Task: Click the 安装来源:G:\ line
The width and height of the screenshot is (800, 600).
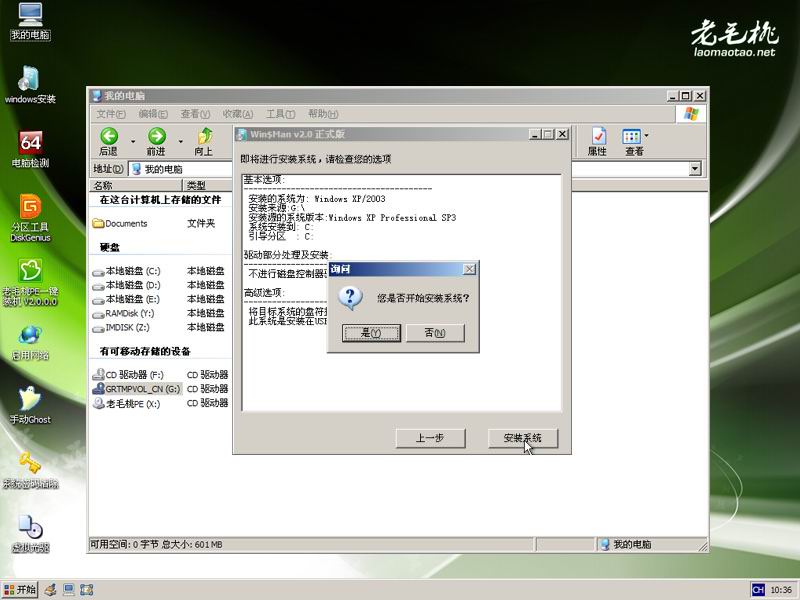Action: [x=277, y=208]
